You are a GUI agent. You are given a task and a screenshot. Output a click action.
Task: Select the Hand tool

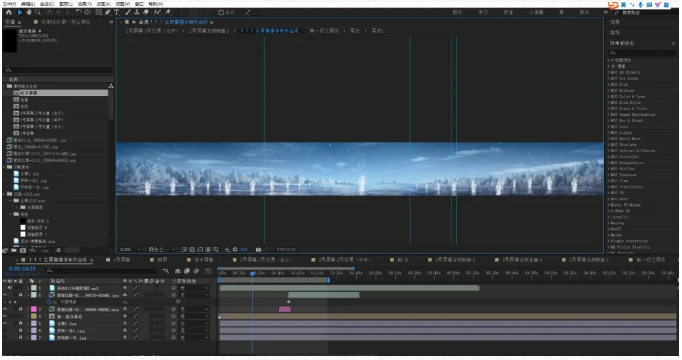[x=29, y=12]
